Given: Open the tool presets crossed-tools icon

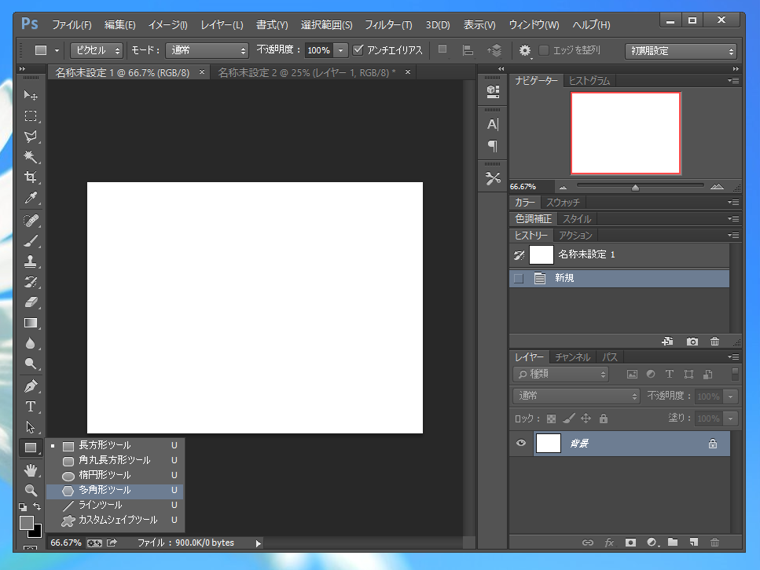Looking at the screenshot, I should point(492,178).
